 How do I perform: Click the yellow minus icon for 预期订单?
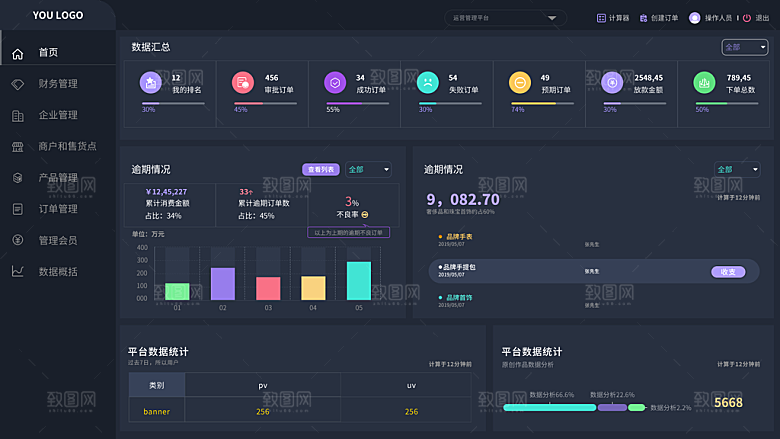click(520, 83)
